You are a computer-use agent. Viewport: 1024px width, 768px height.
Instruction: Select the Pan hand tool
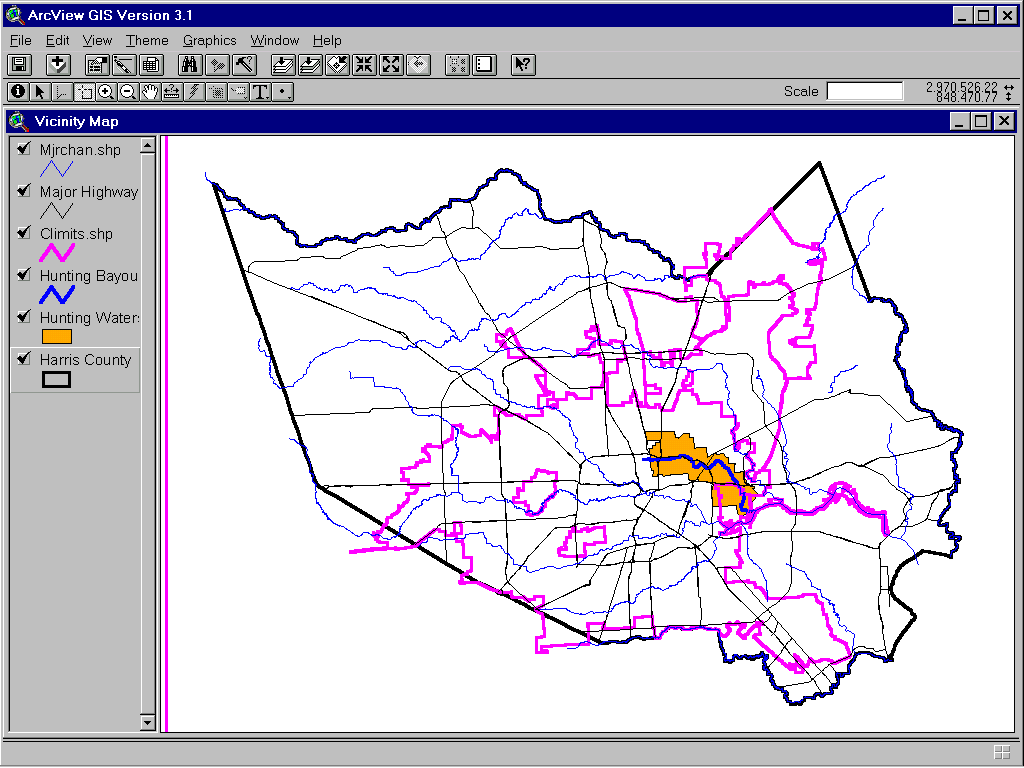point(150,92)
